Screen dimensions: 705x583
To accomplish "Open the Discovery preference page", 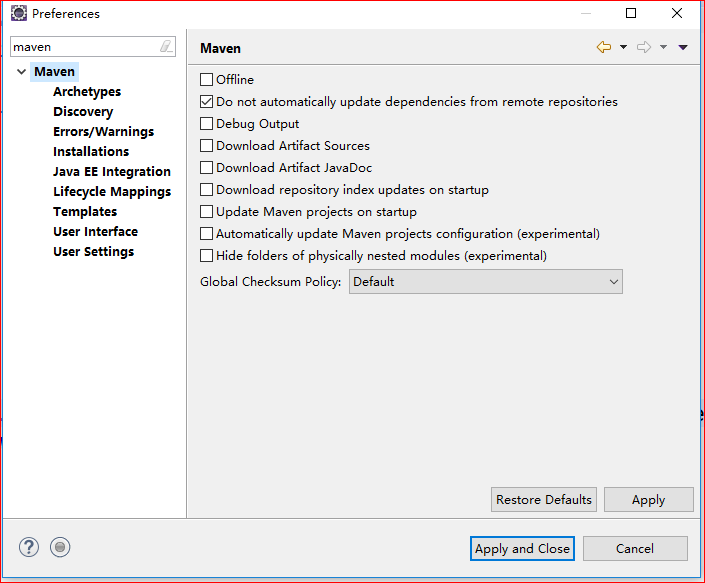I will (x=83, y=111).
